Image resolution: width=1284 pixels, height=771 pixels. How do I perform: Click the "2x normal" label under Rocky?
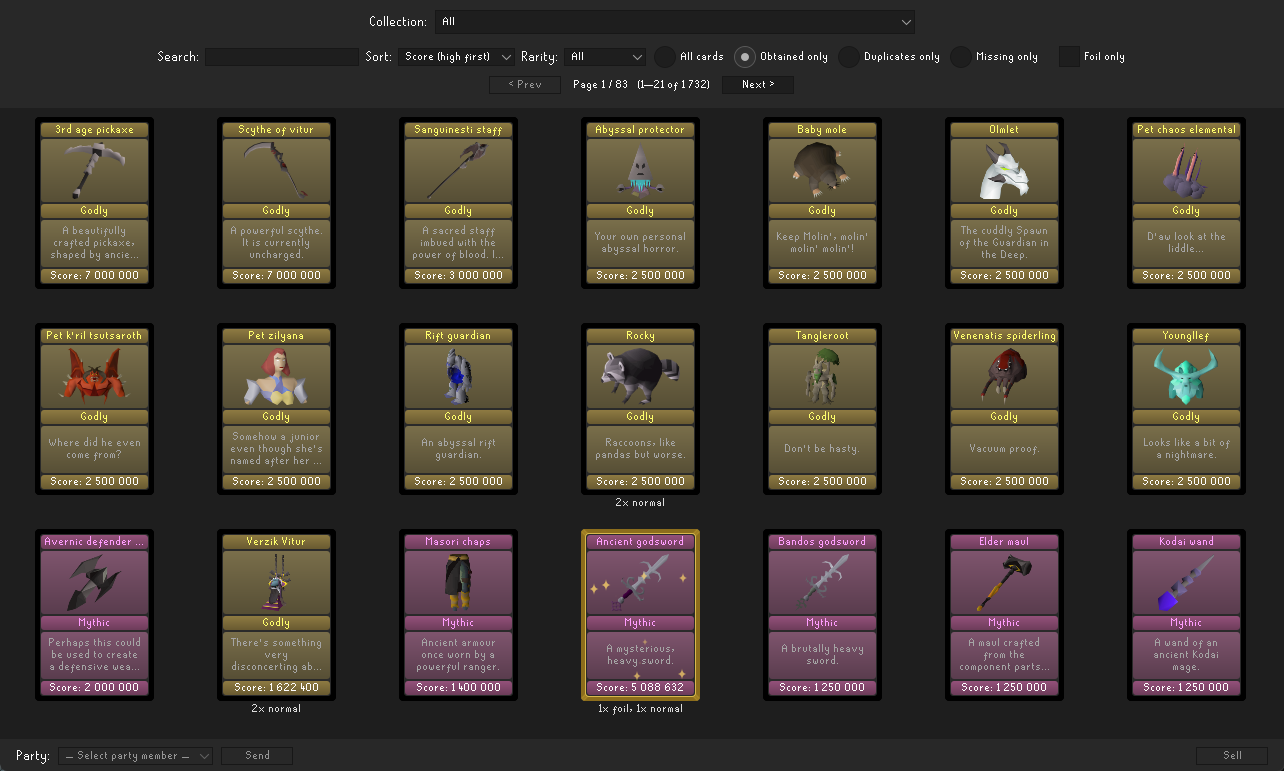tap(640, 503)
